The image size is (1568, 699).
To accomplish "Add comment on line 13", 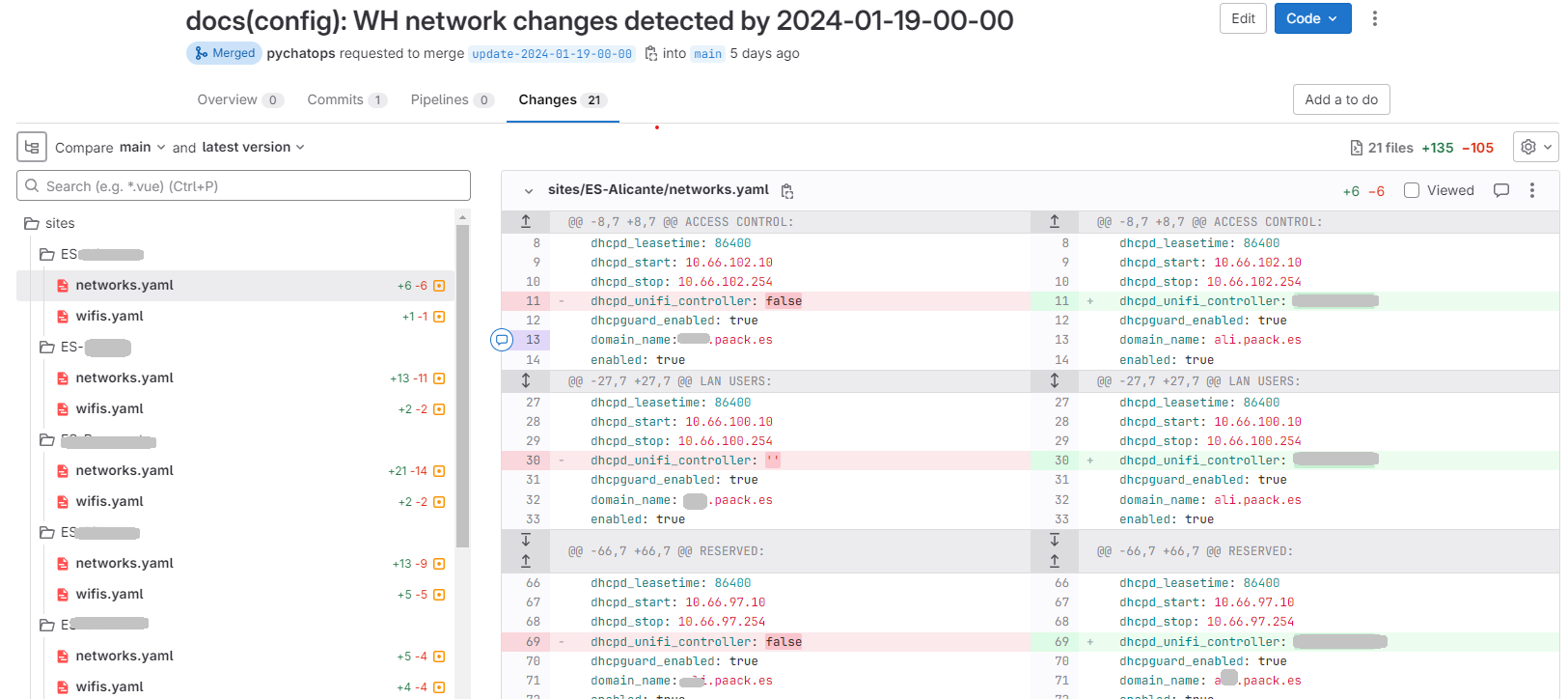I will coord(502,340).
